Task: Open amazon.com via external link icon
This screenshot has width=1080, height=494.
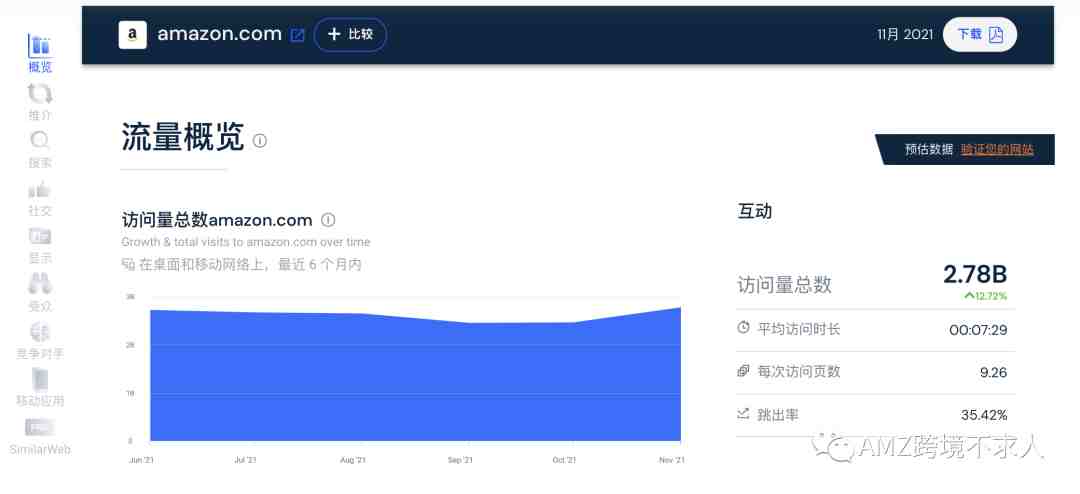Action: pyautogui.click(x=297, y=35)
